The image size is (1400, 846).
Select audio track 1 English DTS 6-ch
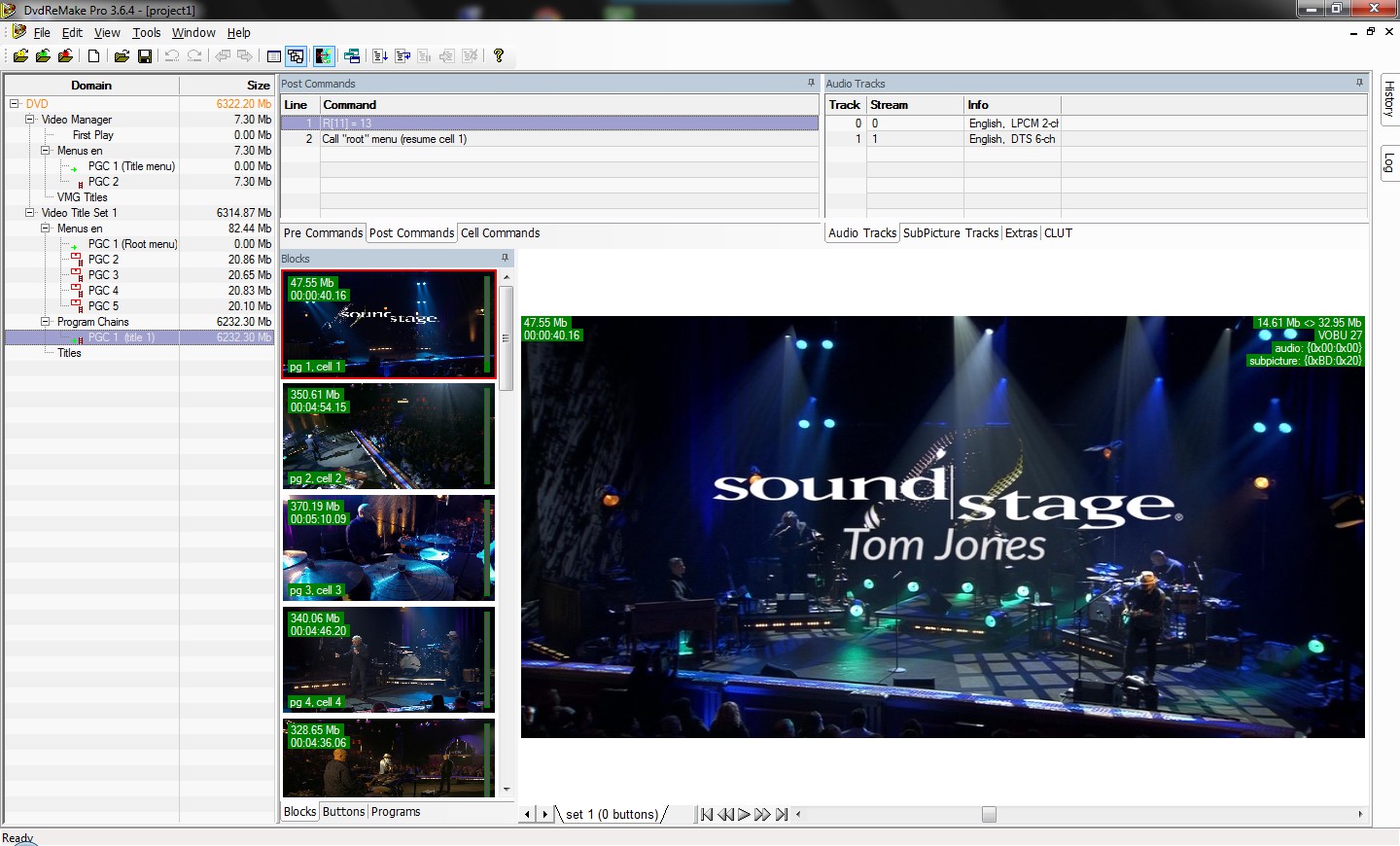[x=1096, y=139]
